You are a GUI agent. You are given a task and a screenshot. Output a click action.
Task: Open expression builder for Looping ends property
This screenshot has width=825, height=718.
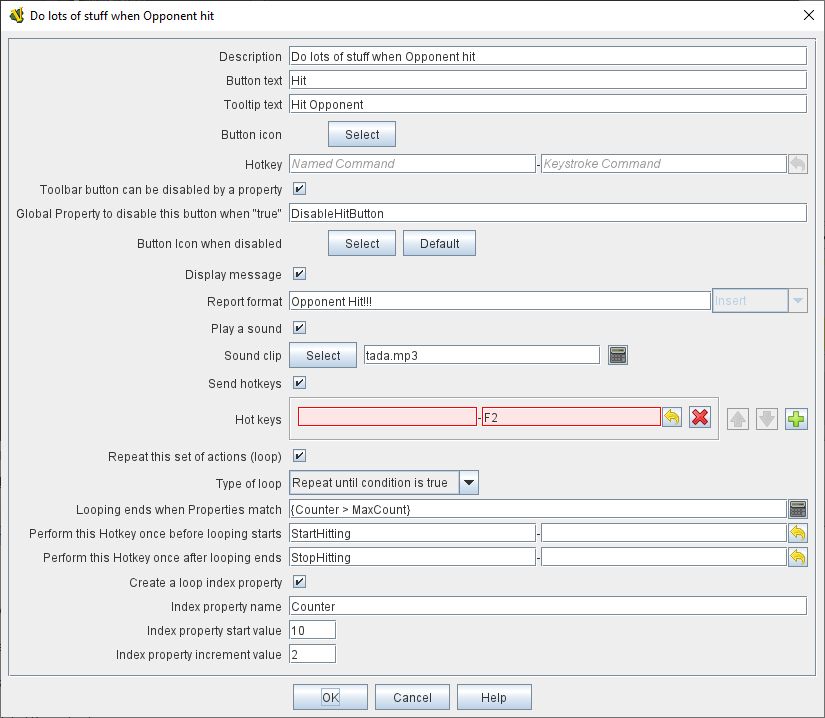pyautogui.click(x=797, y=509)
